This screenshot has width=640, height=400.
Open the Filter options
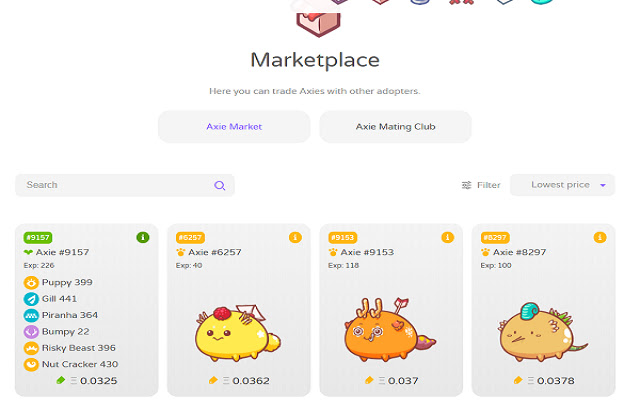point(481,185)
